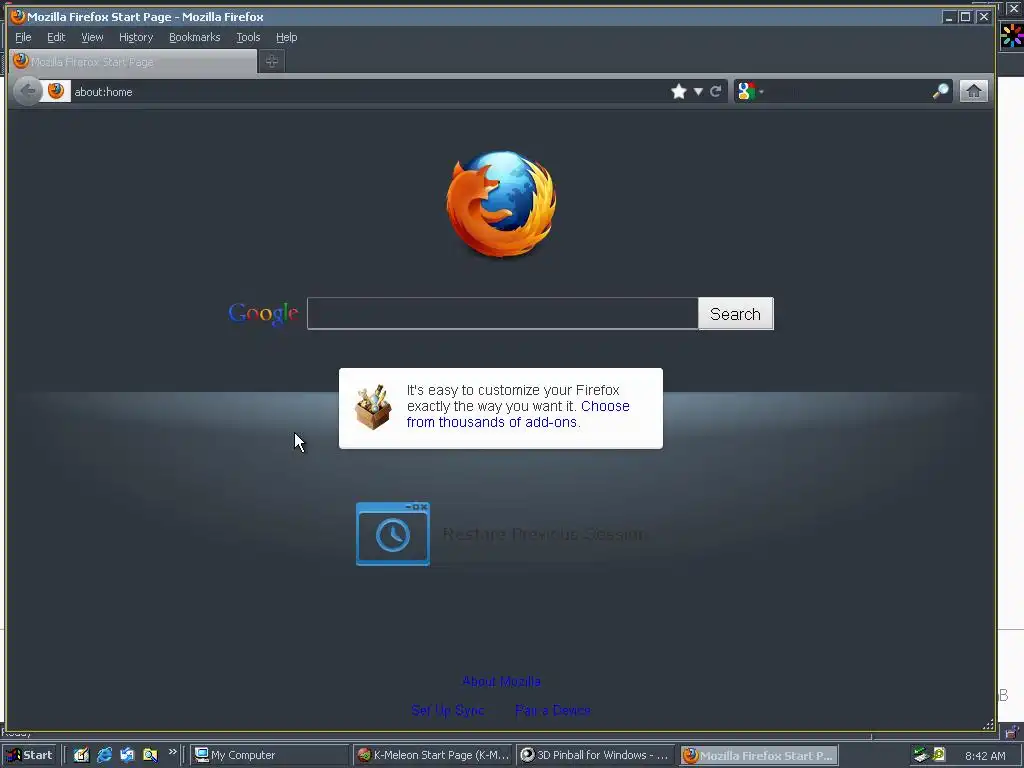Click the Search button
The image size is (1024, 768).
pos(735,313)
